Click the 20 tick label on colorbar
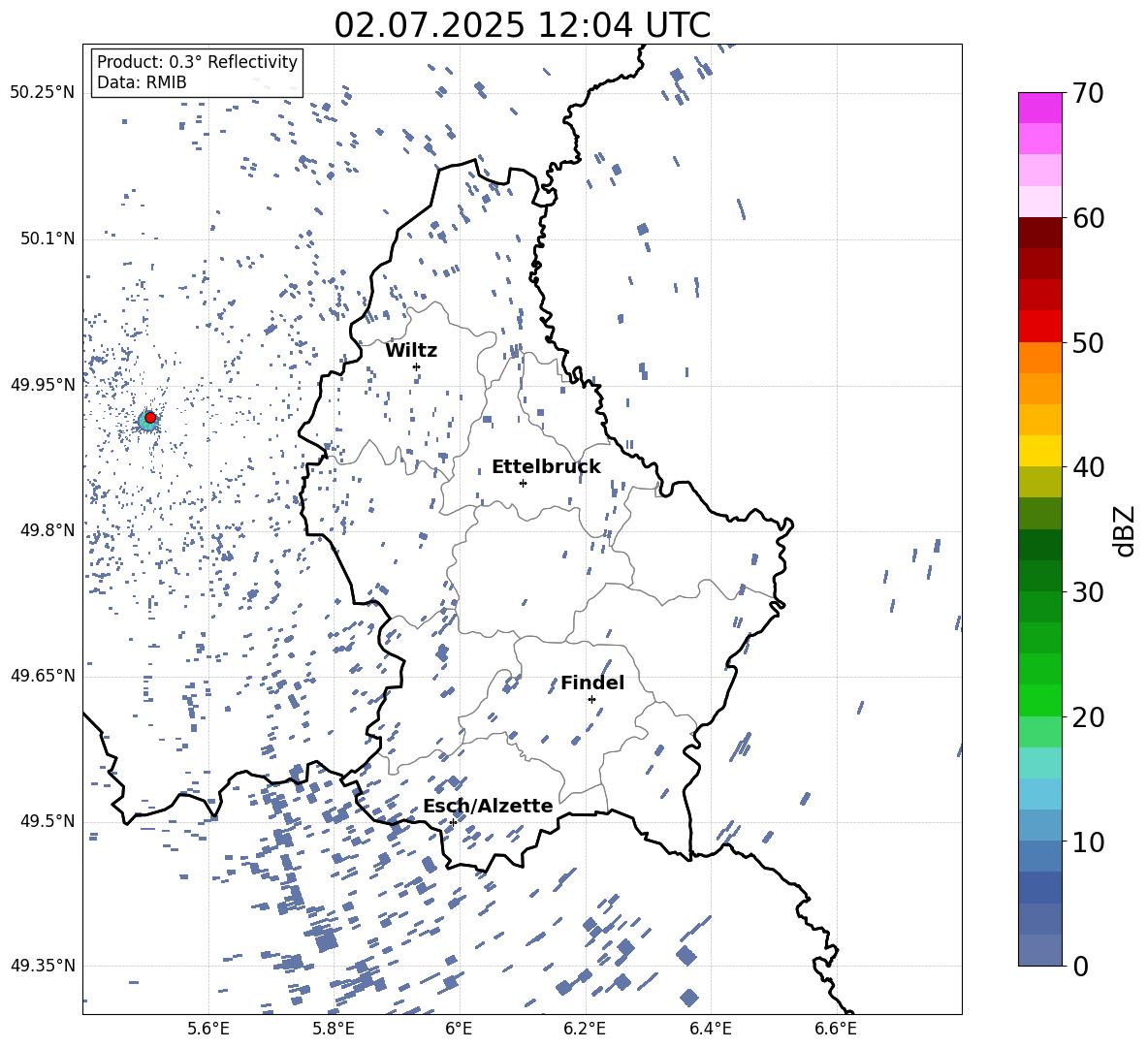Viewport: 1148px width, 1048px height. coord(1088,716)
